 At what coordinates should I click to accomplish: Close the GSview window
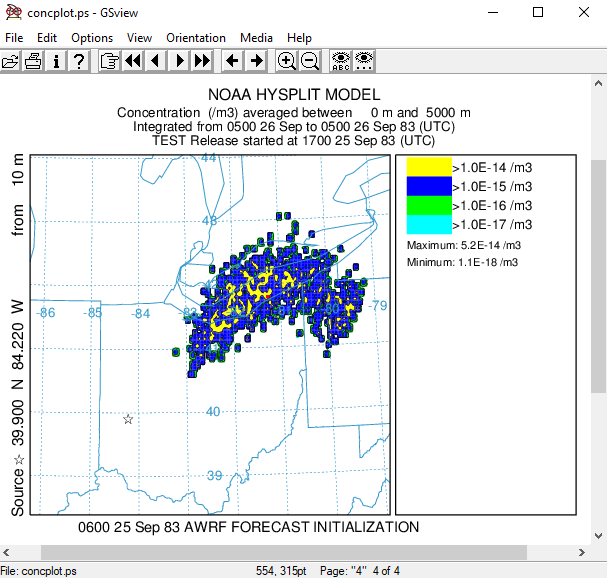(584, 12)
